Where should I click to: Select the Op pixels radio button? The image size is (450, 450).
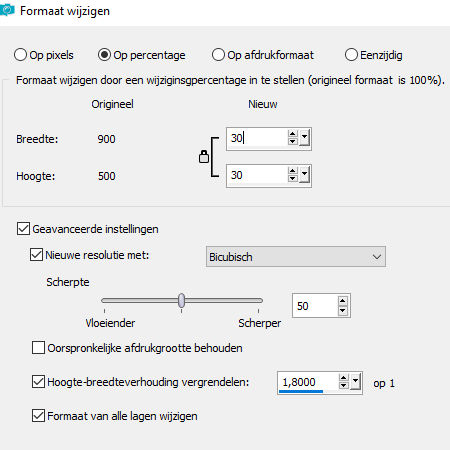point(20,55)
